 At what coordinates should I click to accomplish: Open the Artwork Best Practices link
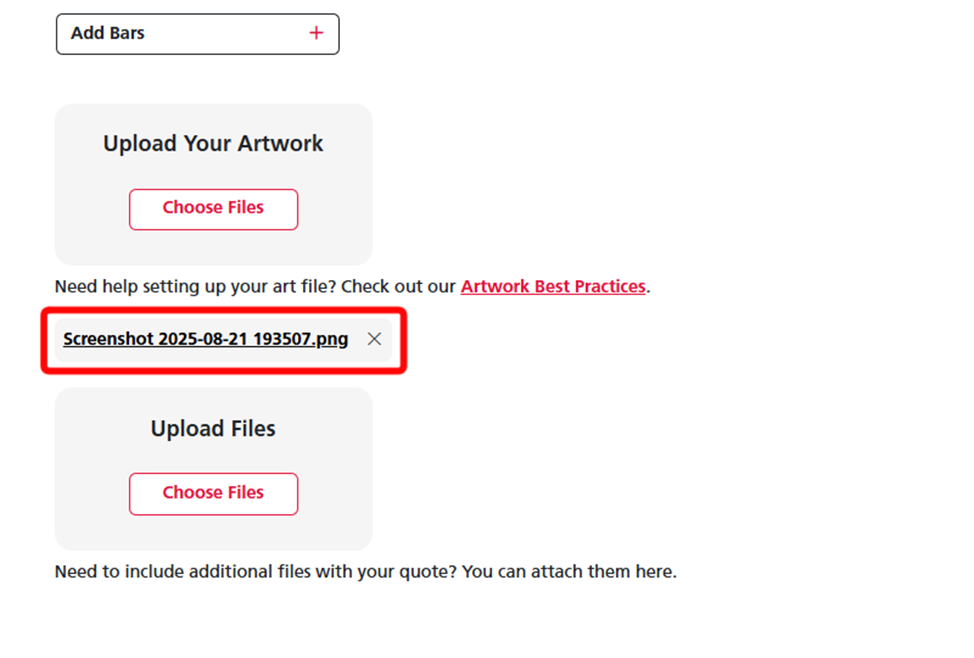552,286
